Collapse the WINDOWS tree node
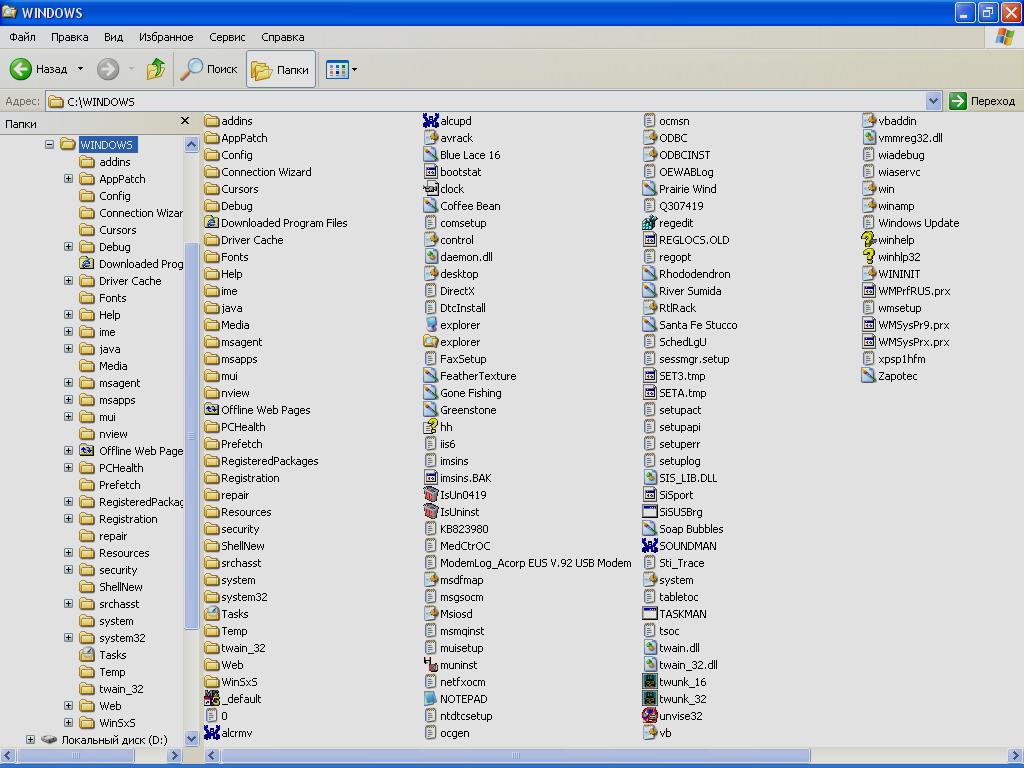The image size is (1024, 768). coord(49,145)
